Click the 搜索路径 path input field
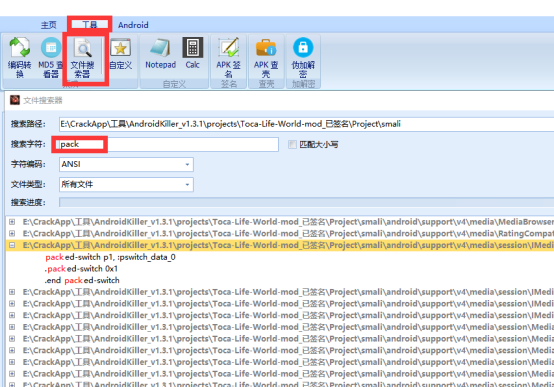 coord(306,124)
